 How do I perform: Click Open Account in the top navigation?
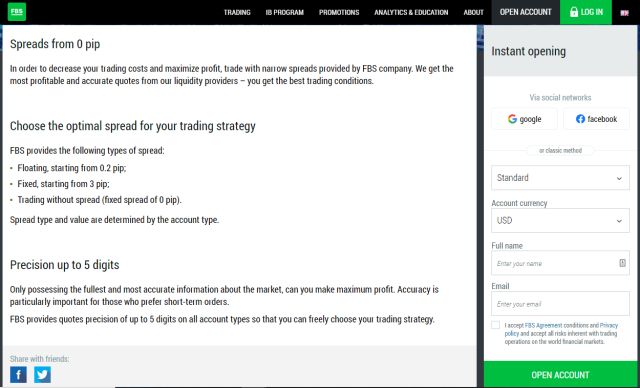[525, 12]
